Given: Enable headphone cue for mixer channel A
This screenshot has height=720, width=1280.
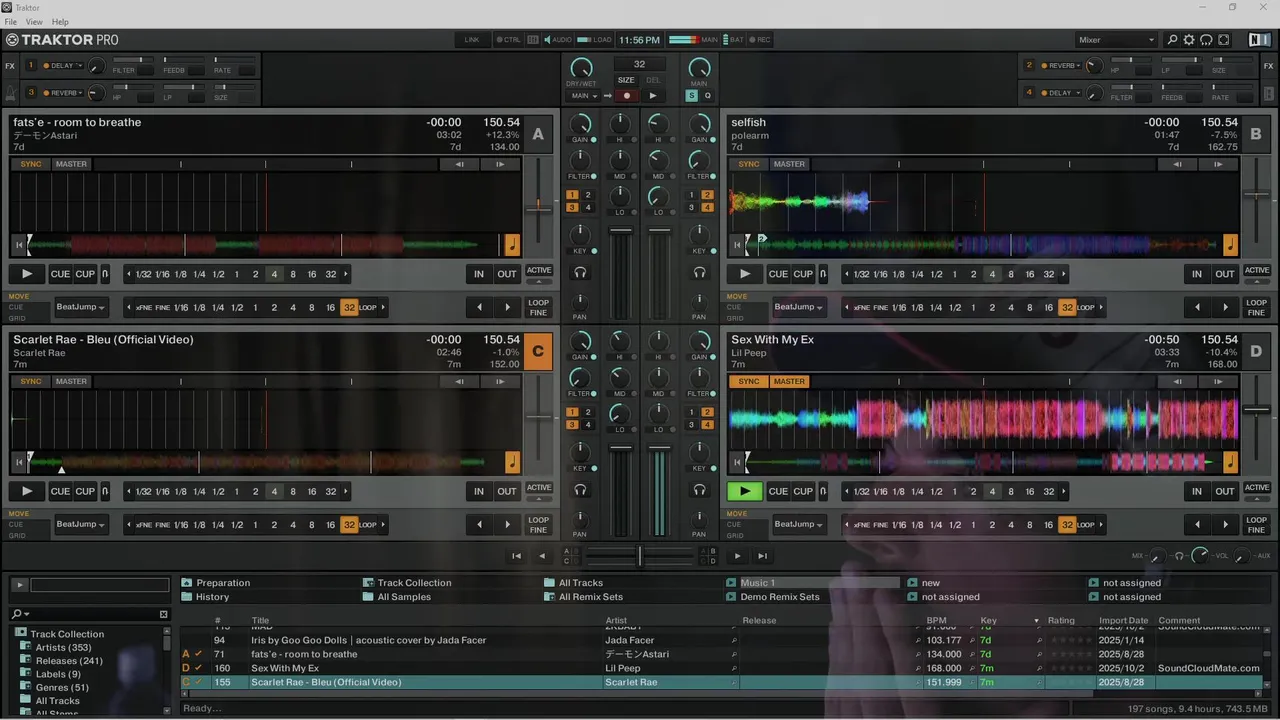Looking at the screenshot, I should tap(580, 273).
